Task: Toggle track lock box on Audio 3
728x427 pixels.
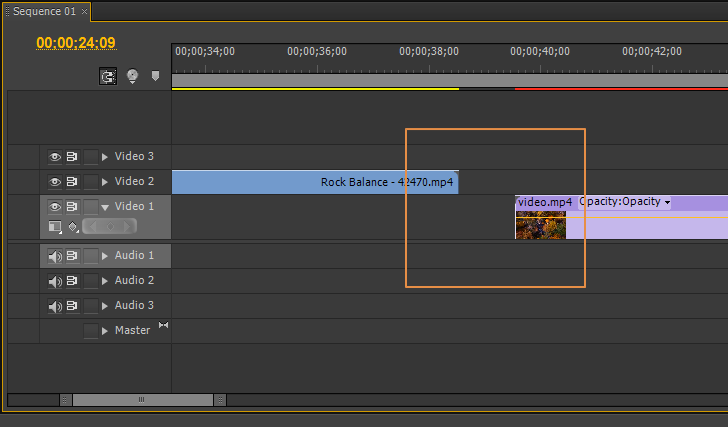Action: tap(91, 306)
